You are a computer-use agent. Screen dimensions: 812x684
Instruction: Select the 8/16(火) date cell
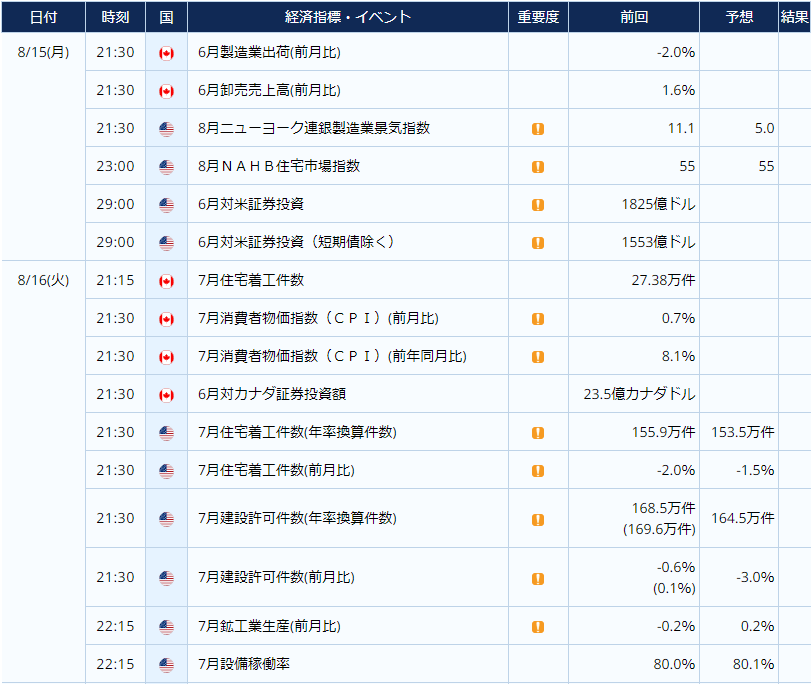pyautogui.click(x=43, y=281)
